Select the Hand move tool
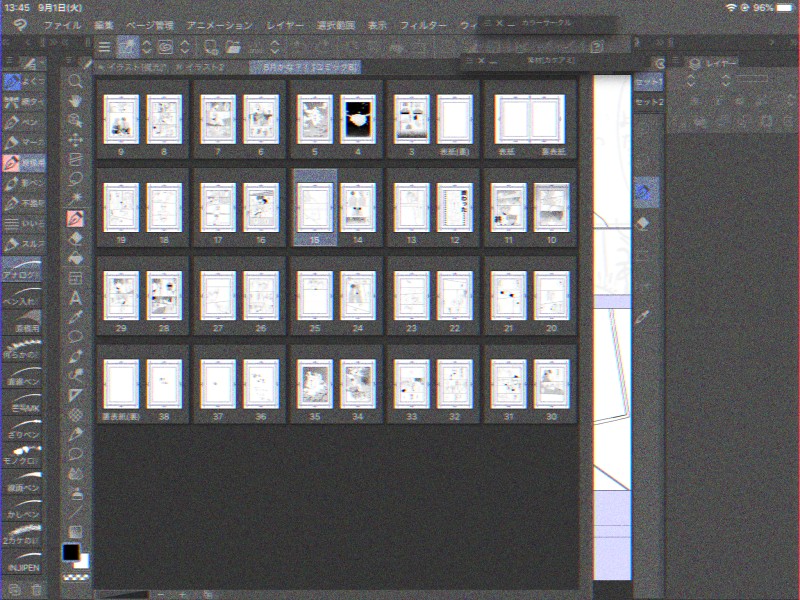The image size is (800, 600). click(x=75, y=101)
